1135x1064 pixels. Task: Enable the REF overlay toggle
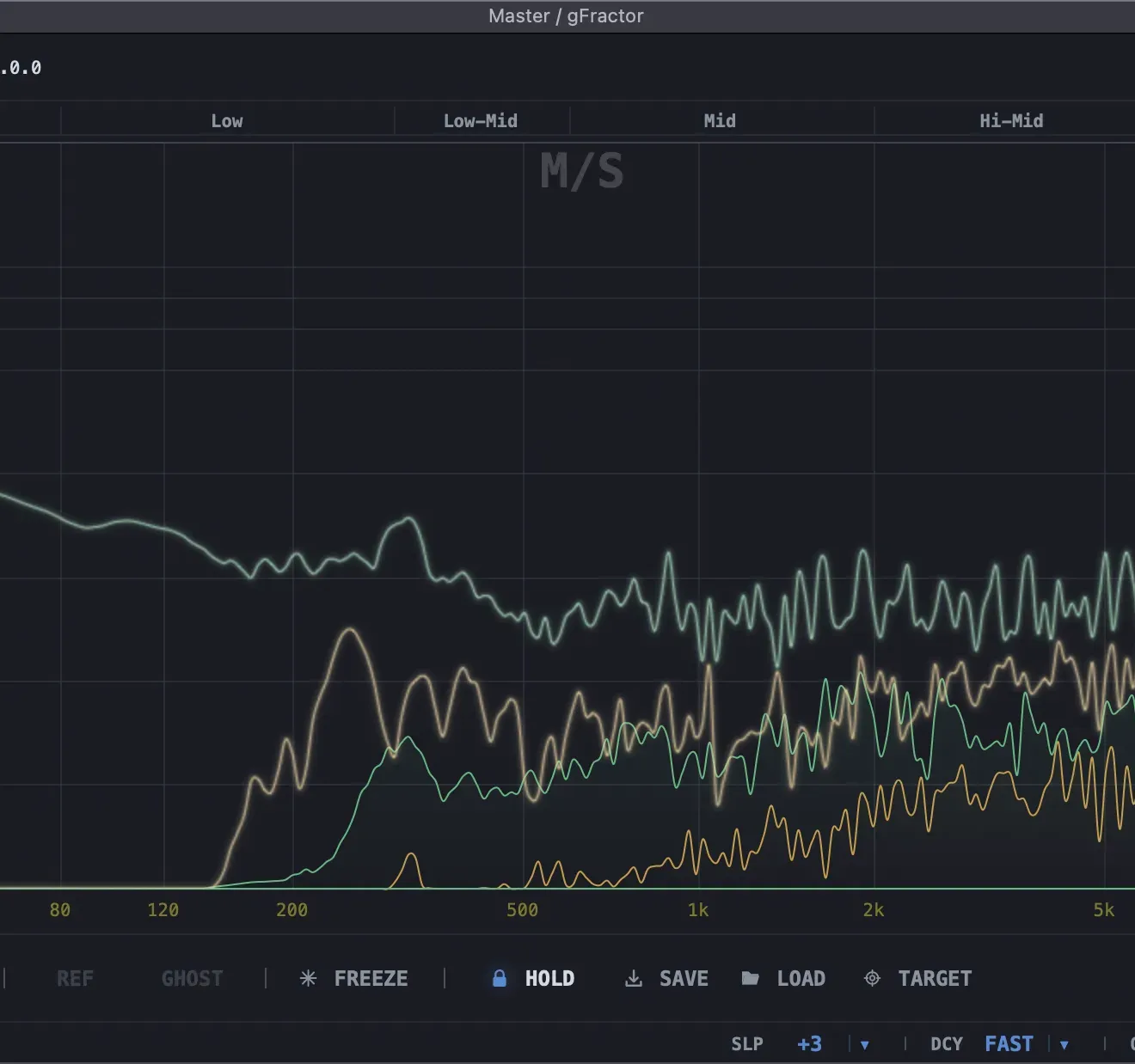(75, 978)
